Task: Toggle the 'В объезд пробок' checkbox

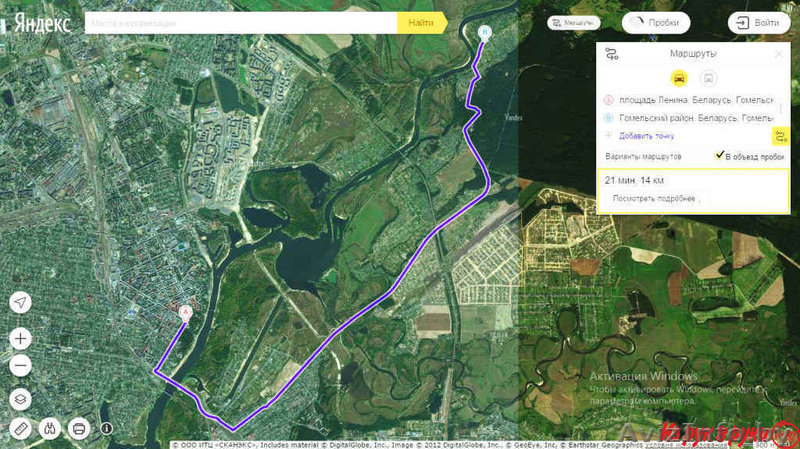Action: 719,156
